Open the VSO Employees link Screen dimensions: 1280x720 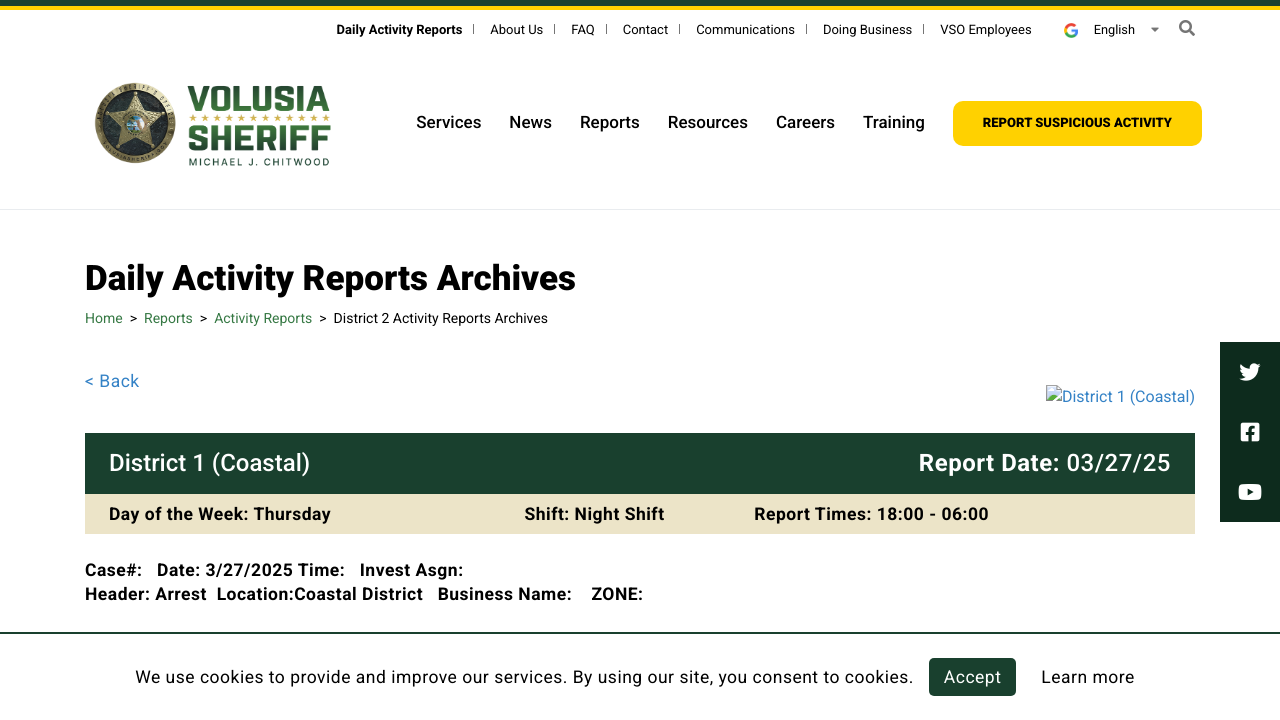(985, 29)
